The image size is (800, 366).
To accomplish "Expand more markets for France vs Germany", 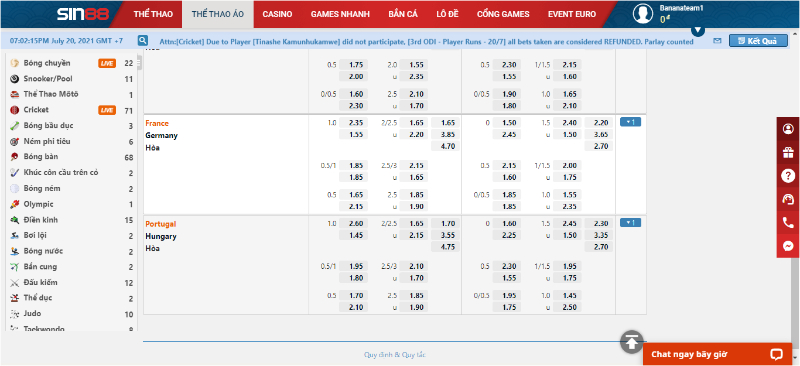I will click(x=630, y=122).
